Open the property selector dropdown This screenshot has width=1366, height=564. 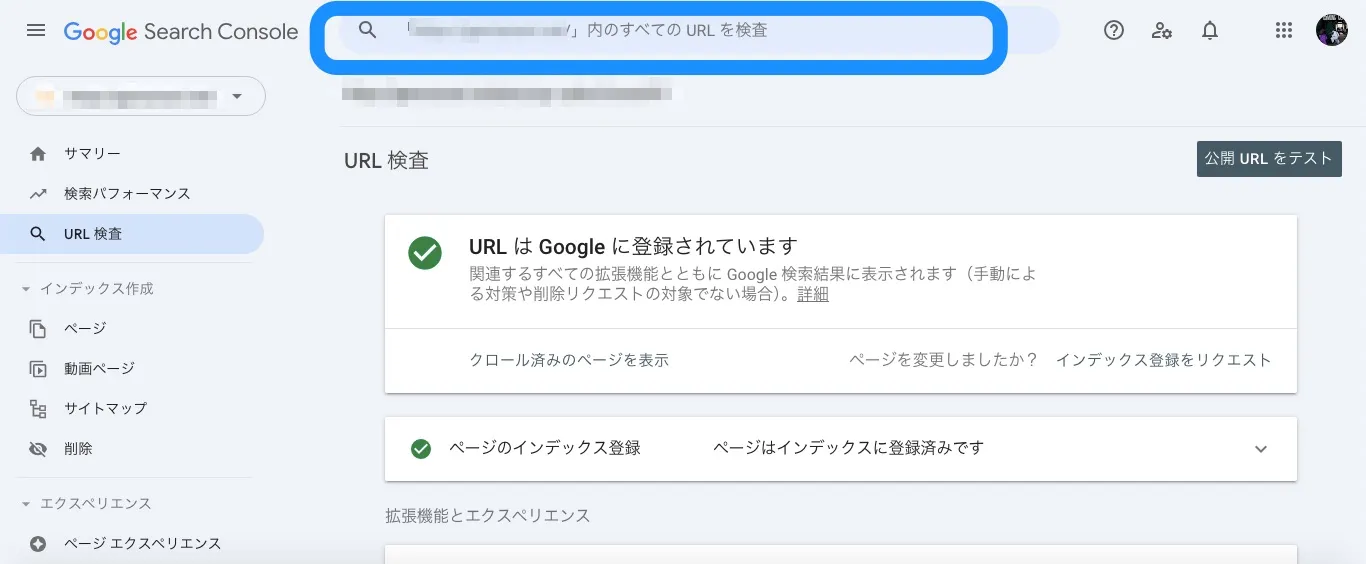141,96
